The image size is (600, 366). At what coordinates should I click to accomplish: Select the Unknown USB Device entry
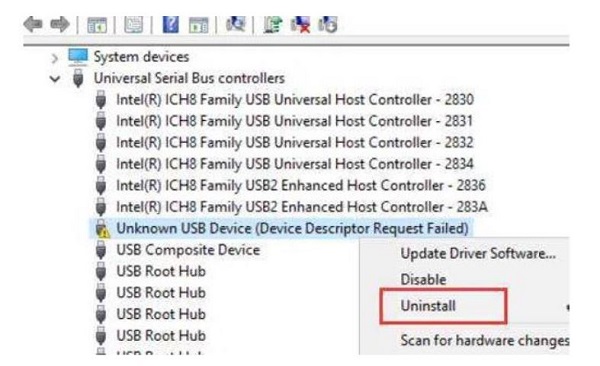[292, 229]
